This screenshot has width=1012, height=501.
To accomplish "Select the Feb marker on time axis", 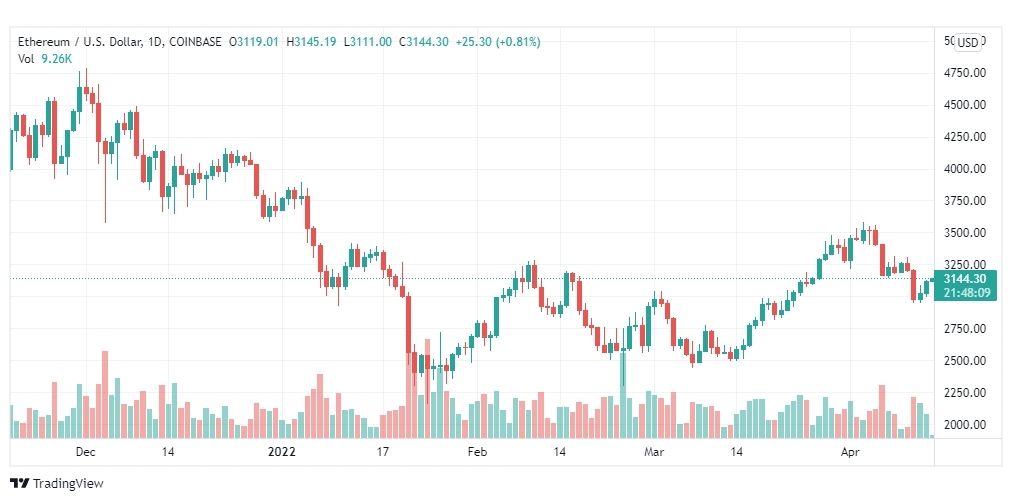I will coord(477,452).
